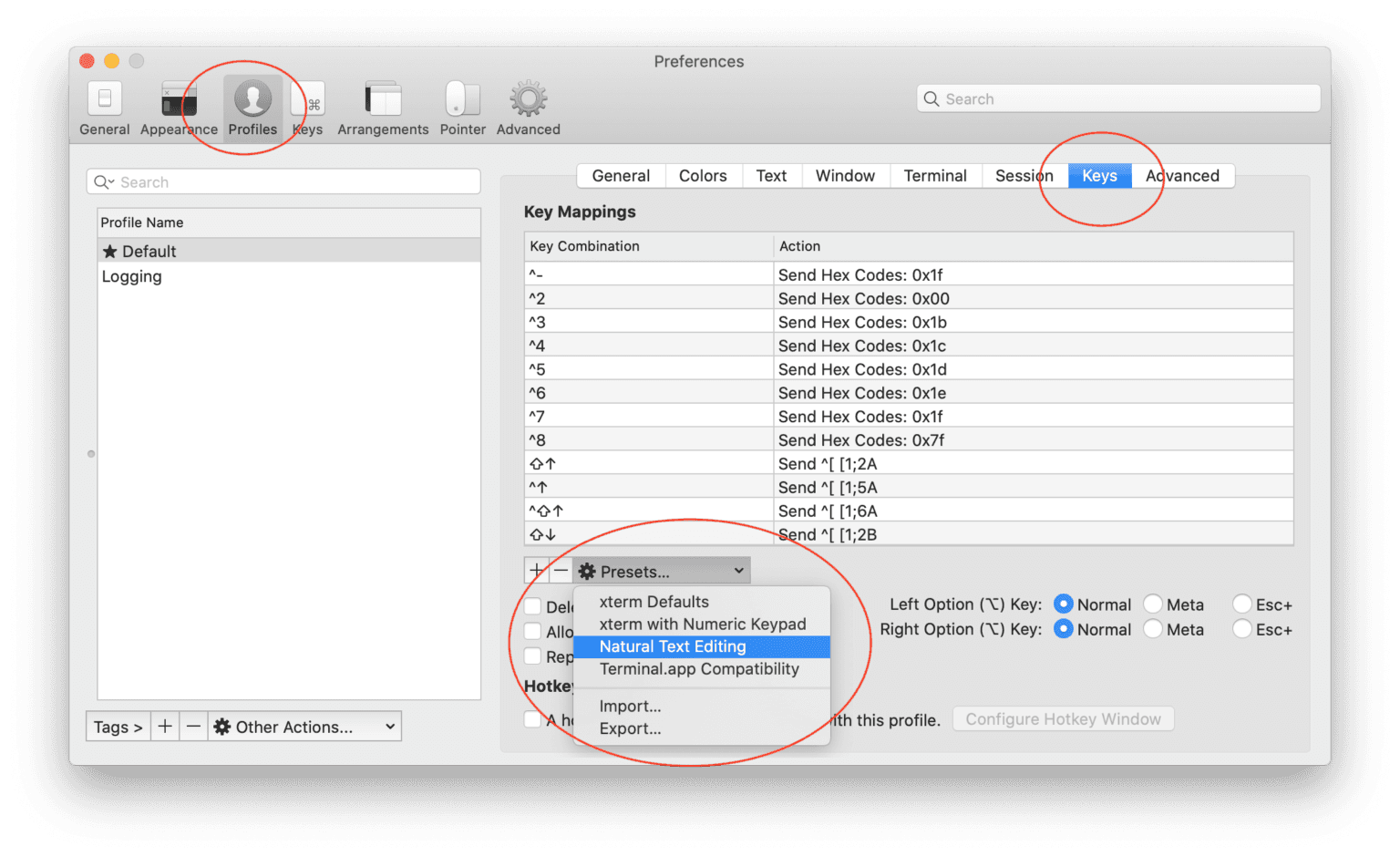Click the Configure Hotkey Window button
The height and width of the screenshot is (857, 1400).
1062,718
